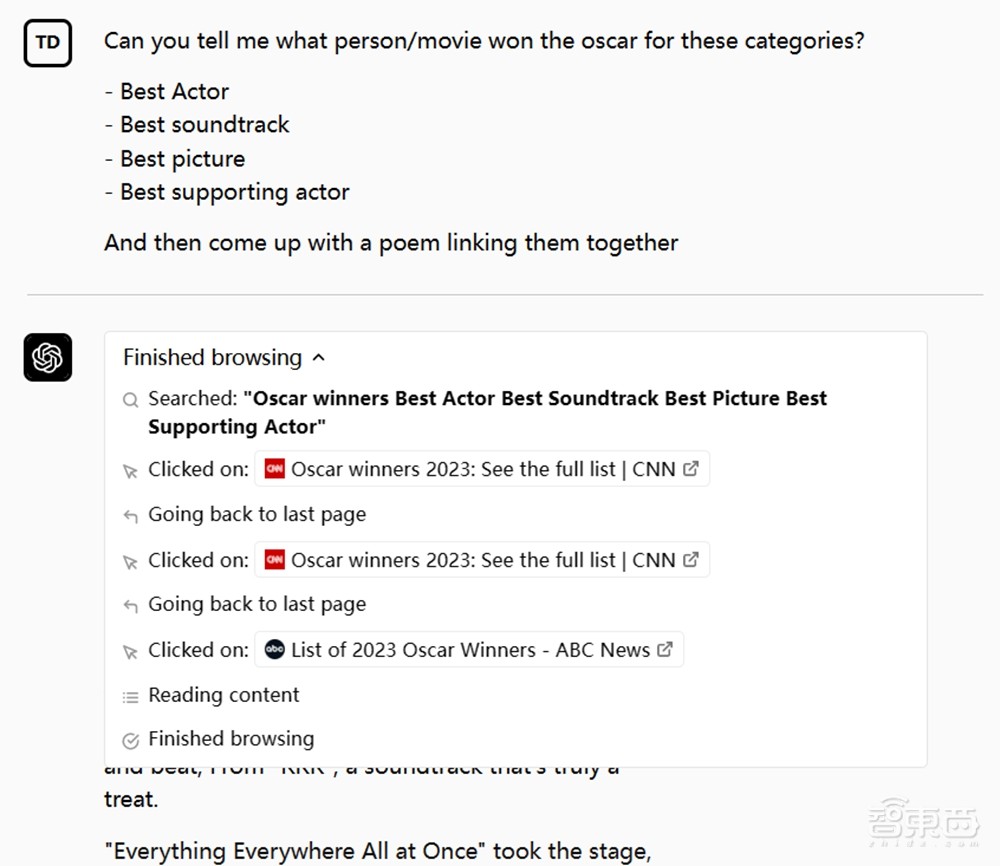Collapse the browsing steps using the chevron arrow
The height and width of the screenshot is (866, 1000).
[x=319, y=358]
